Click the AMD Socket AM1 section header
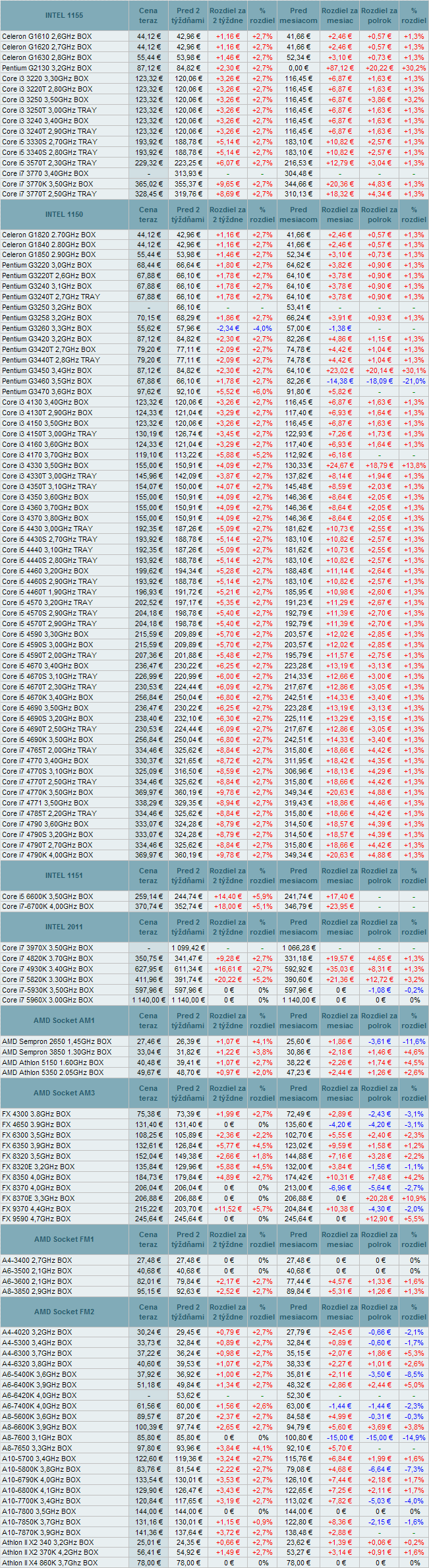429x1568 pixels. pyautogui.click(x=64, y=1020)
